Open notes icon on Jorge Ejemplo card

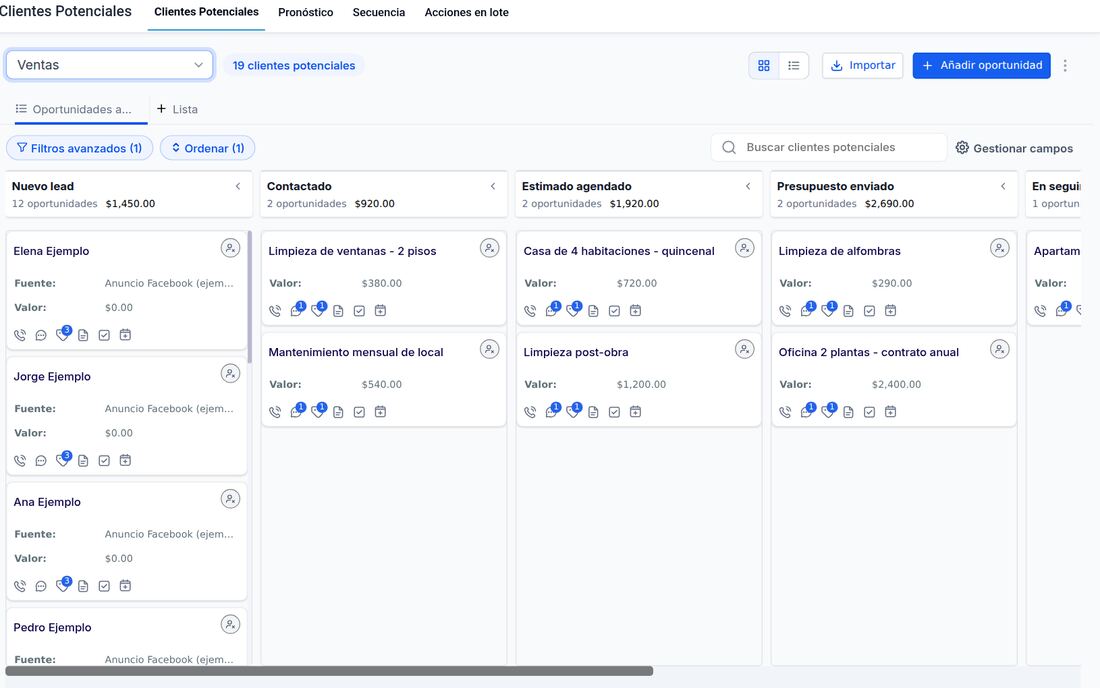[83, 461]
